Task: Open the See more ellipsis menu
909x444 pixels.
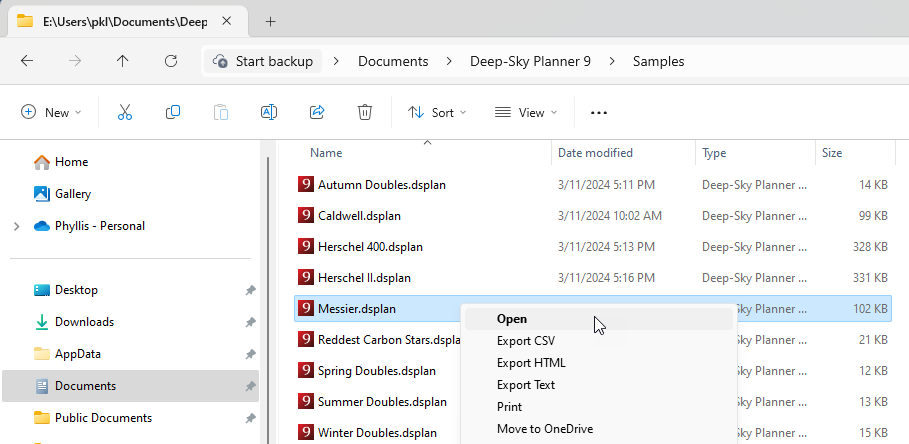Action: point(599,113)
